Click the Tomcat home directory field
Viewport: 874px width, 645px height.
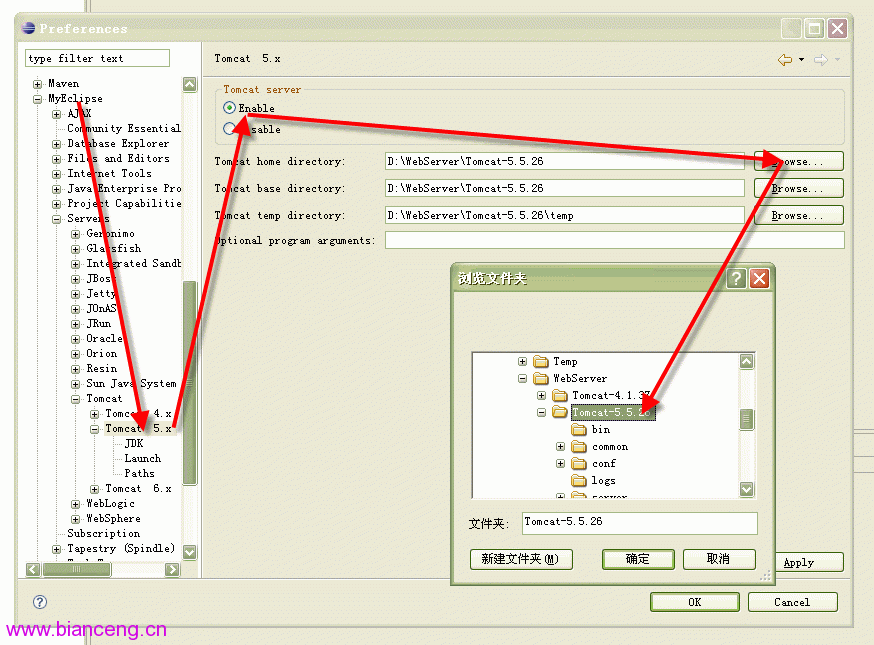pyautogui.click(x=565, y=162)
